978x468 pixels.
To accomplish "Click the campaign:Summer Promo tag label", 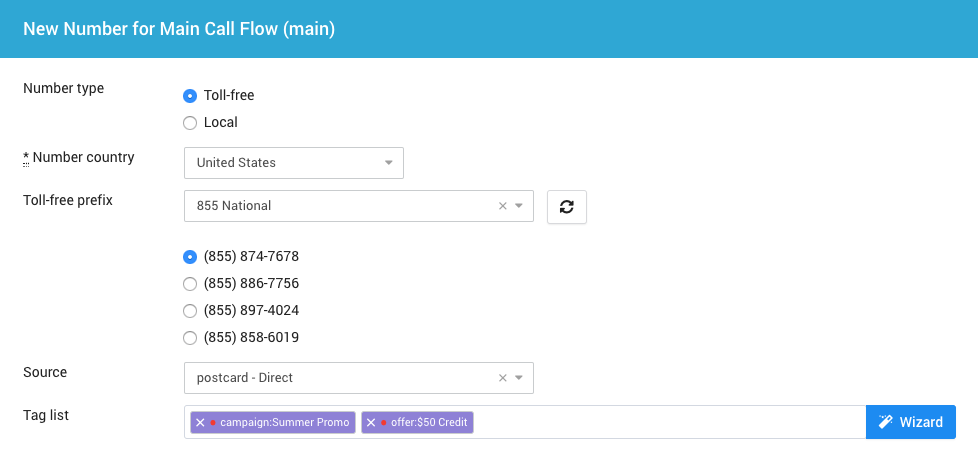I will (x=284, y=422).
